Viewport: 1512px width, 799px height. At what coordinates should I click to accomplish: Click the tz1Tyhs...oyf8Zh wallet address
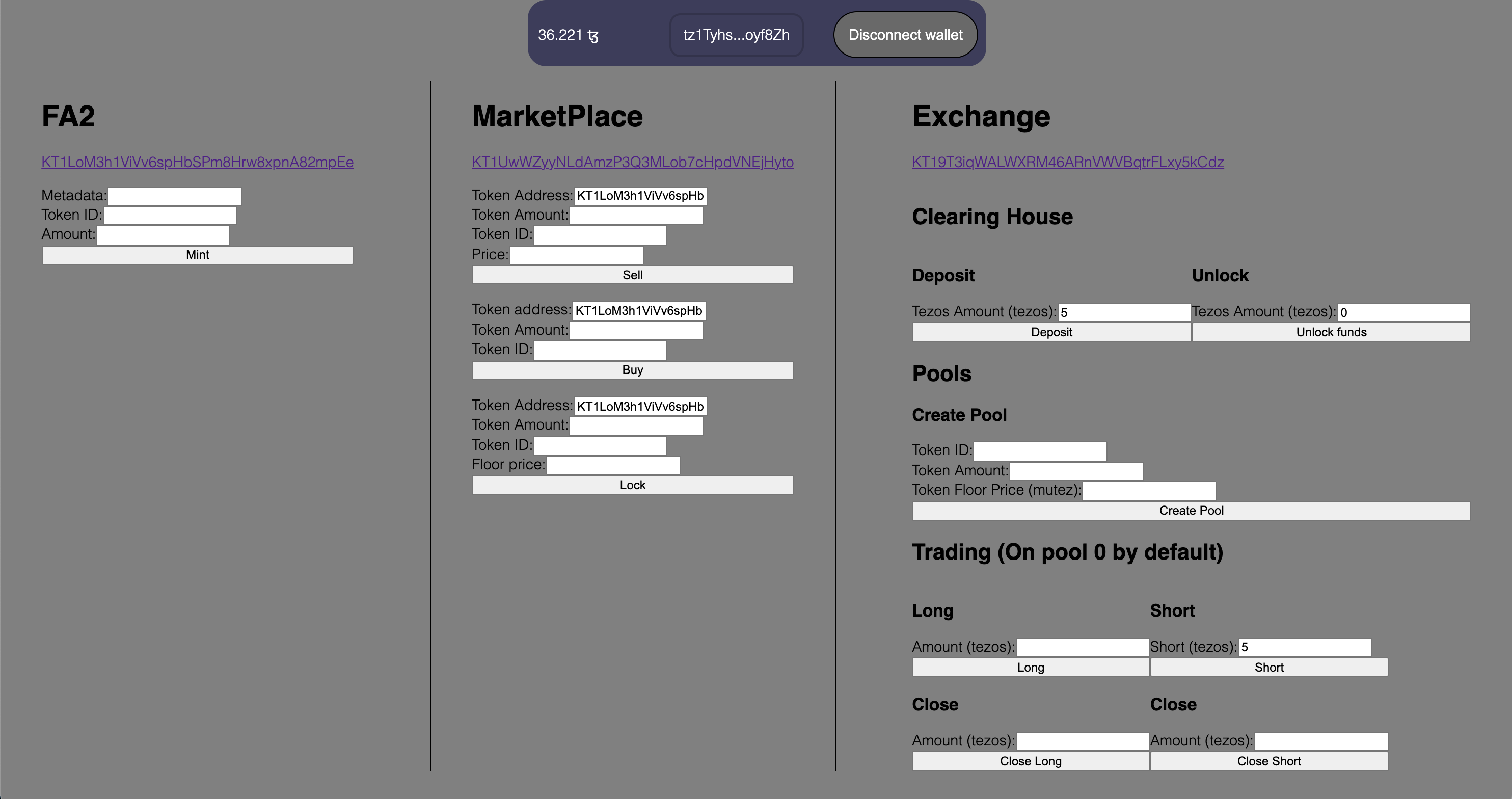click(x=736, y=35)
